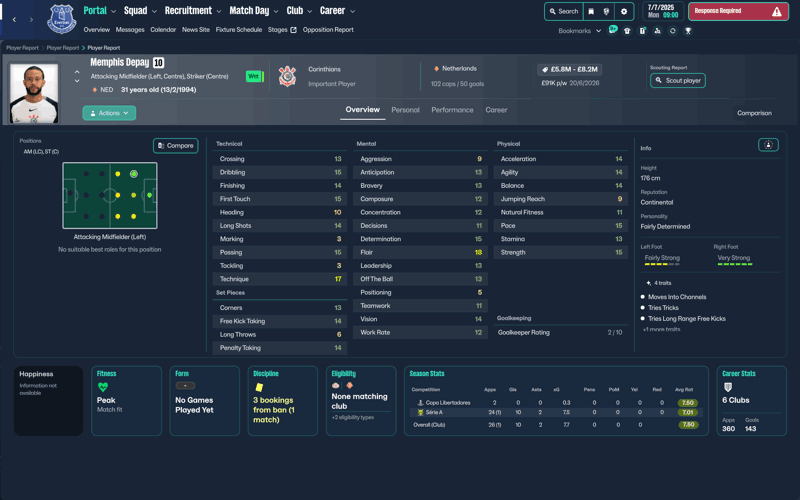Image resolution: width=800 pixels, height=500 pixels.
Task: Open Calendar in the Portal submenu
Action: coord(163,30)
